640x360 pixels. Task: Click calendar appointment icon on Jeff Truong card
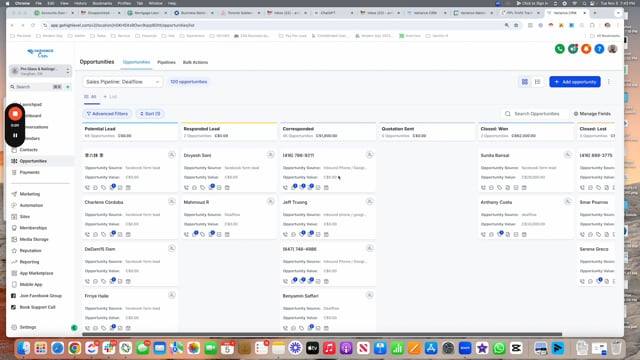click(x=326, y=235)
